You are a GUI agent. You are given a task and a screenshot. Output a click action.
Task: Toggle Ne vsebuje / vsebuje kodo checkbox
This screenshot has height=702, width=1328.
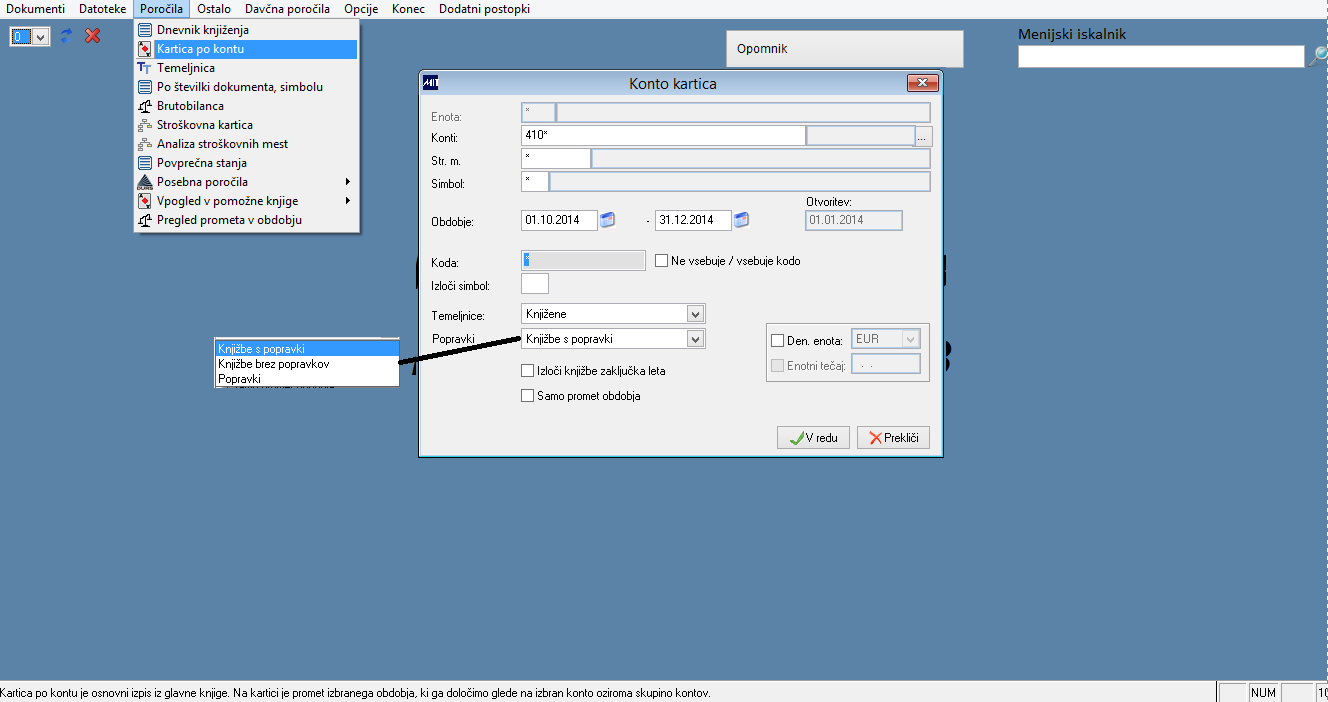point(661,261)
